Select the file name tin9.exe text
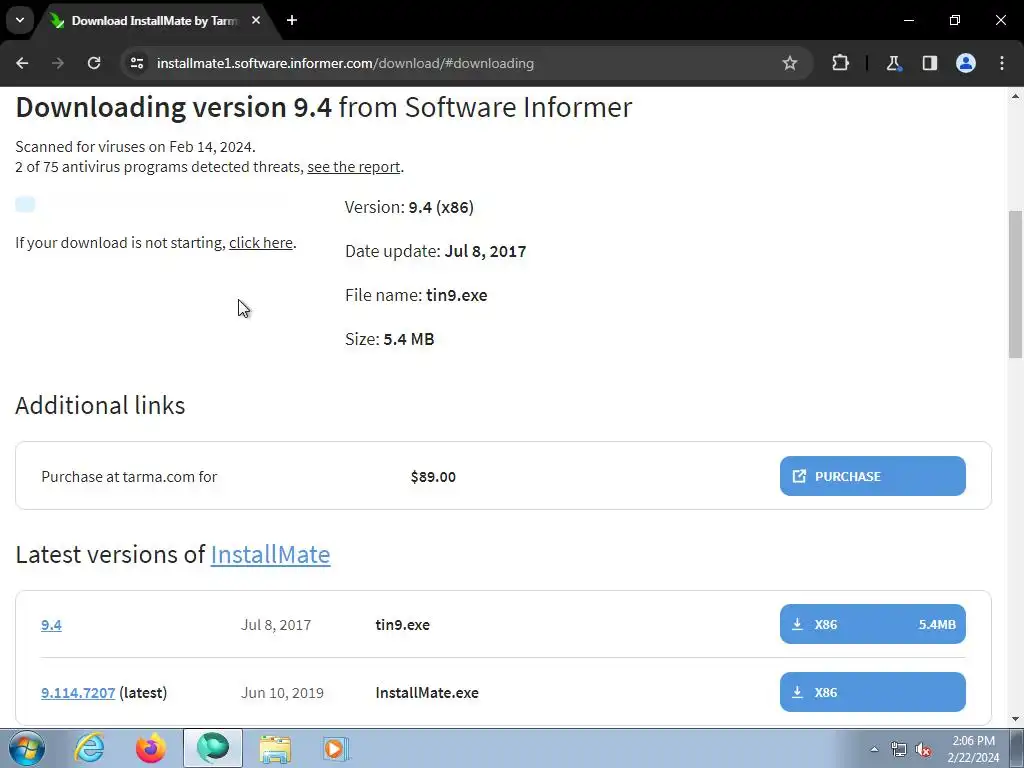This screenshot has width=1024, height=768. (x=456, y=295)
